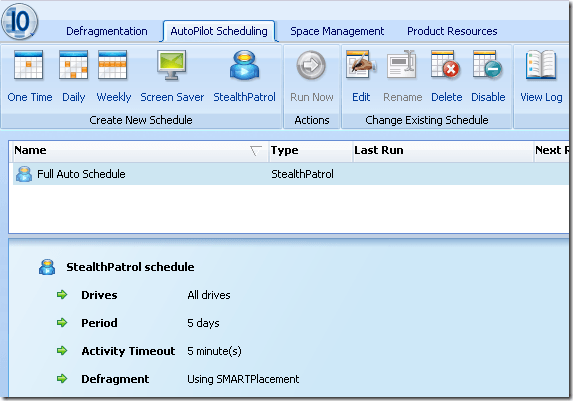The height and width of the screenshot is (401, 573).
Task: Click the Change Existing Schedule group label
Action: click(426, 120)
